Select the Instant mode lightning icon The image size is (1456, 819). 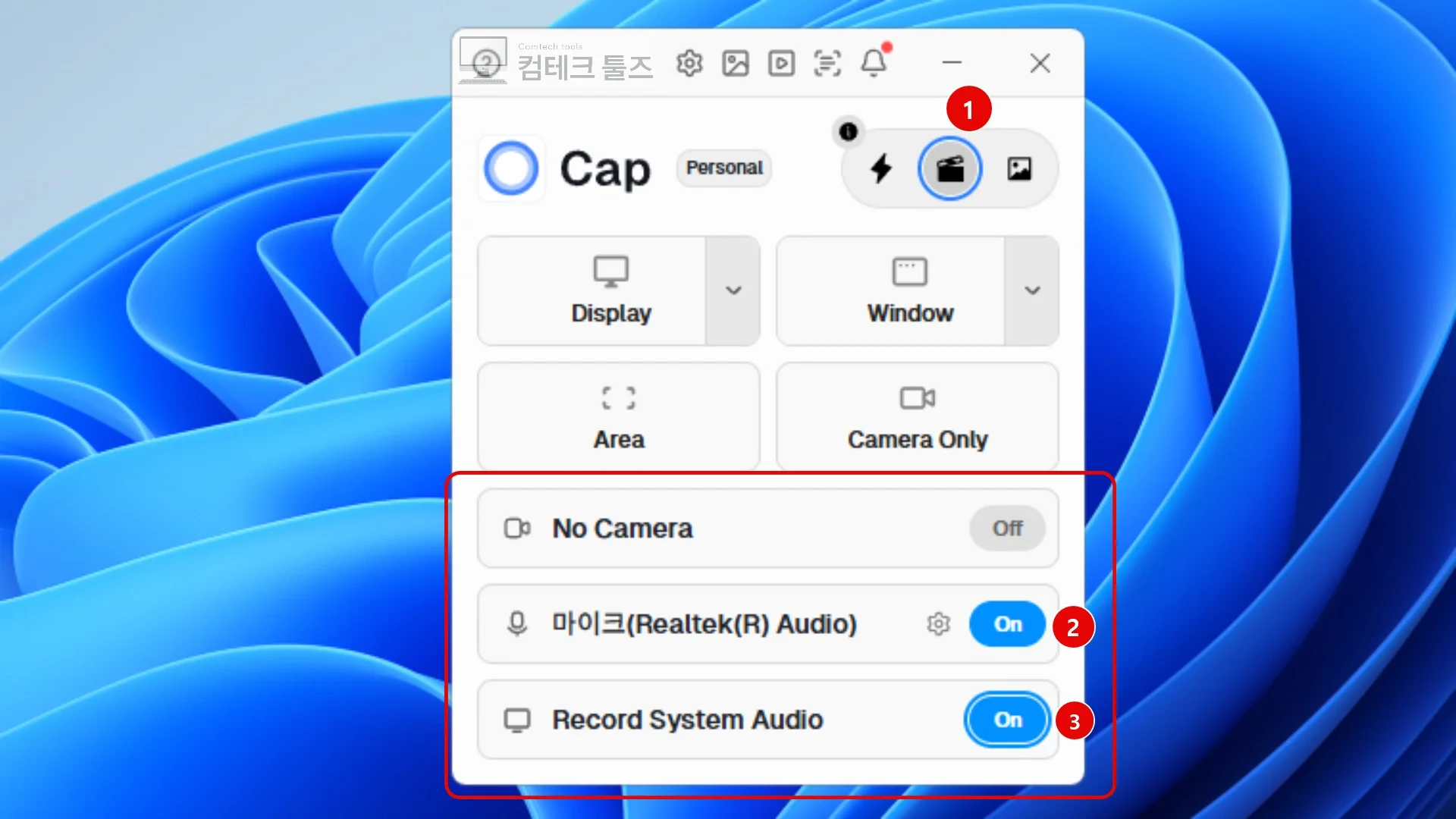pos(881,168)
